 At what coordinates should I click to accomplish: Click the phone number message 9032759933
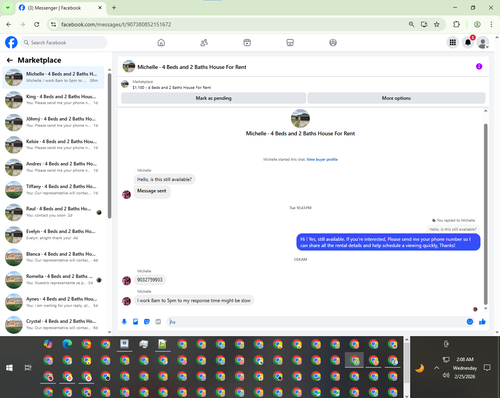pos(150,280)
